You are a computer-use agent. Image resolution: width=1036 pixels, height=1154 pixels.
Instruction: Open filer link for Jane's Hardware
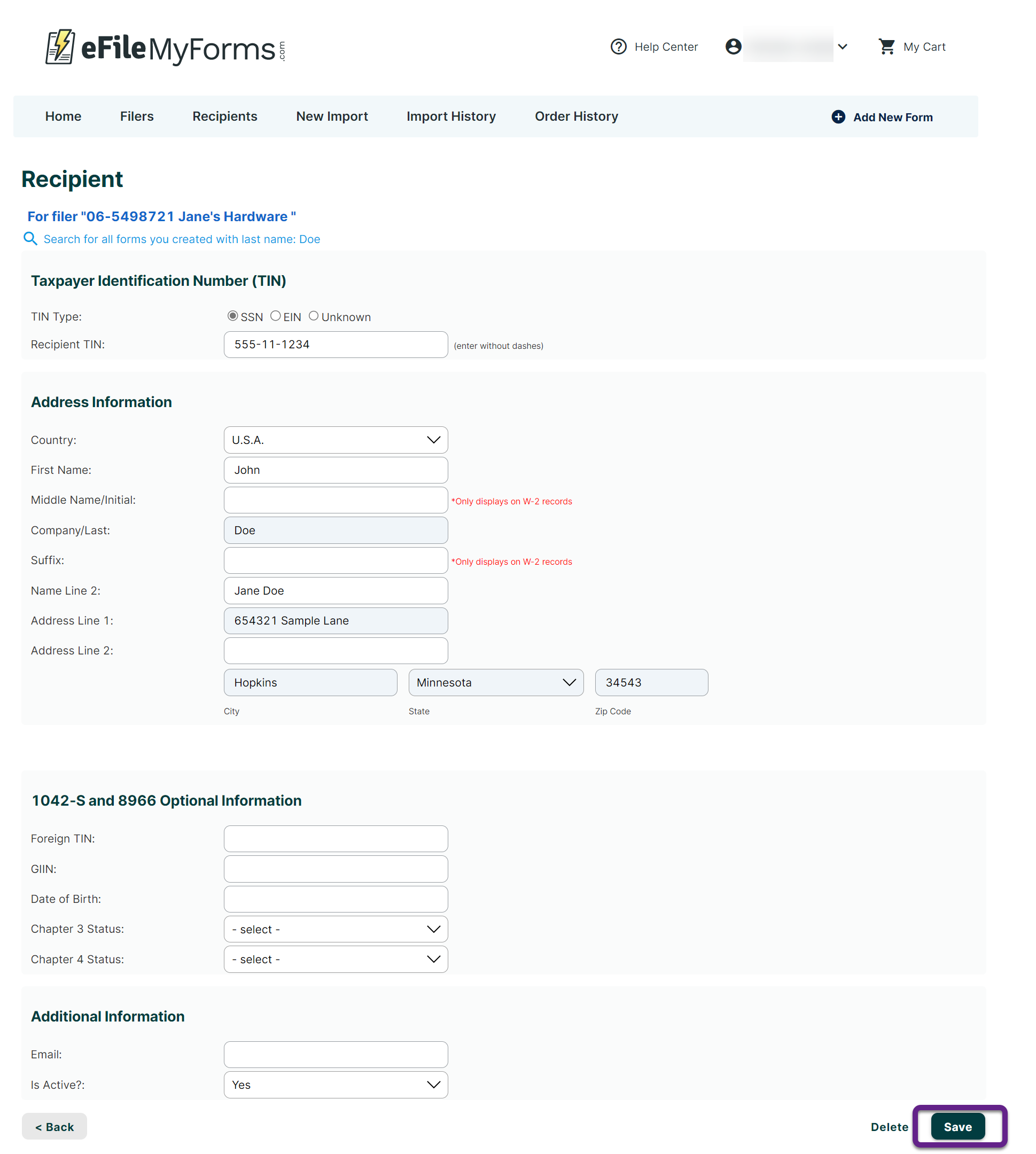tap(161, 216)
